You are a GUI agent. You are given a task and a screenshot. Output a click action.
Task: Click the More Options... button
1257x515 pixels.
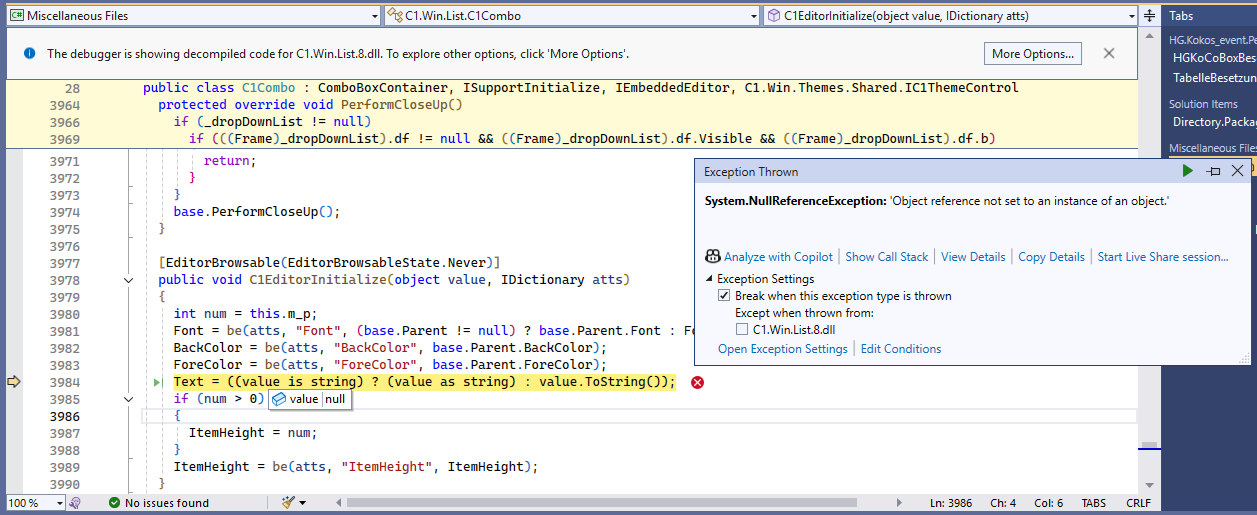[1033, 54]
